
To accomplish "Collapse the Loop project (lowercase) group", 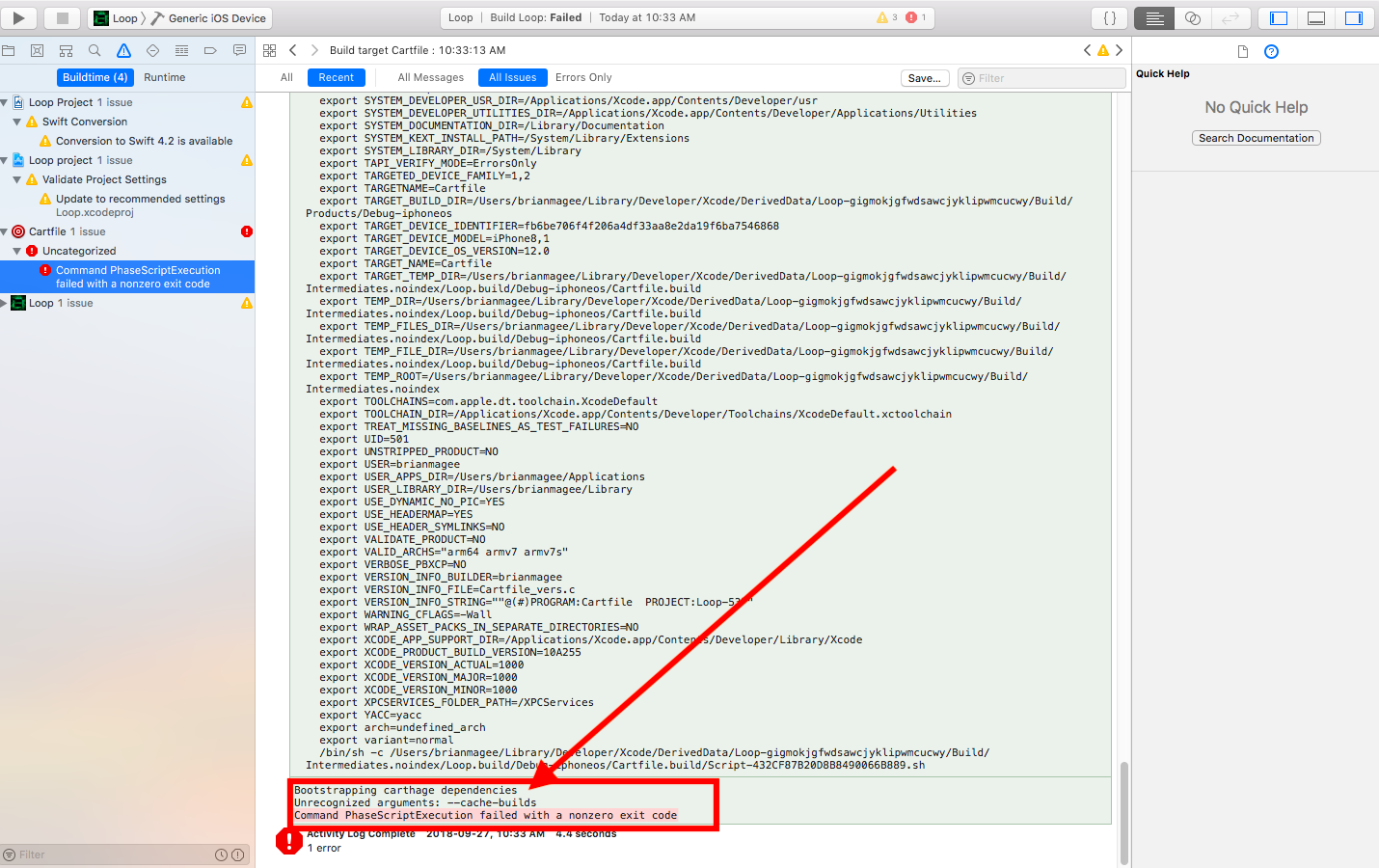I will pos(5,160).
